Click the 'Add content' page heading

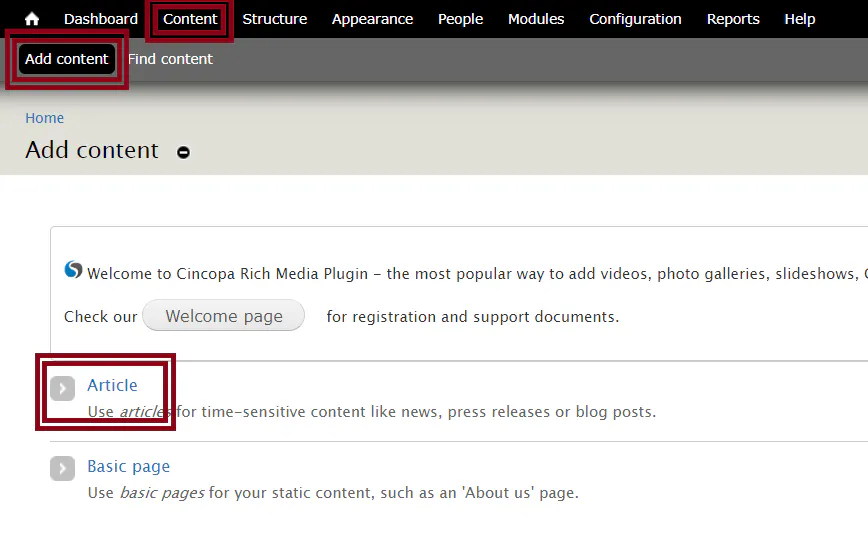click(92, 150)
